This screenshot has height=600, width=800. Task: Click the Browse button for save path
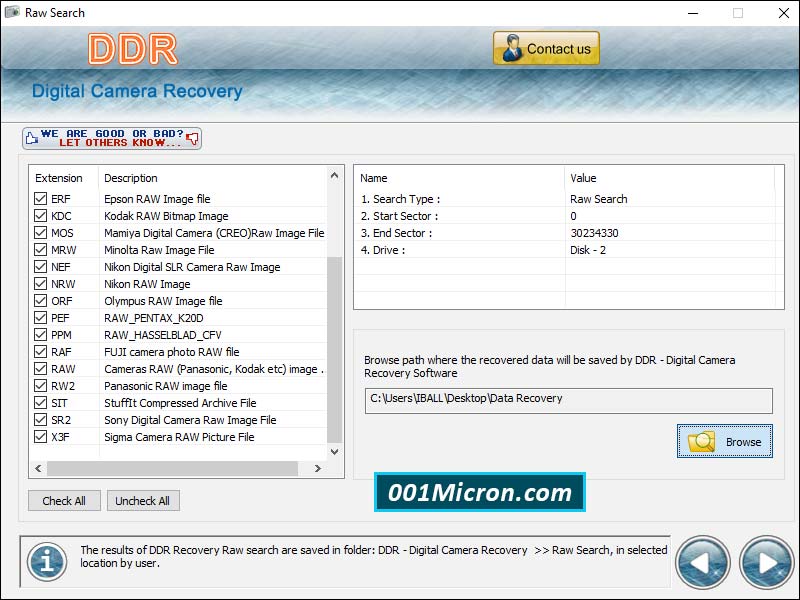pyautogui.click(x=724, y=441)
